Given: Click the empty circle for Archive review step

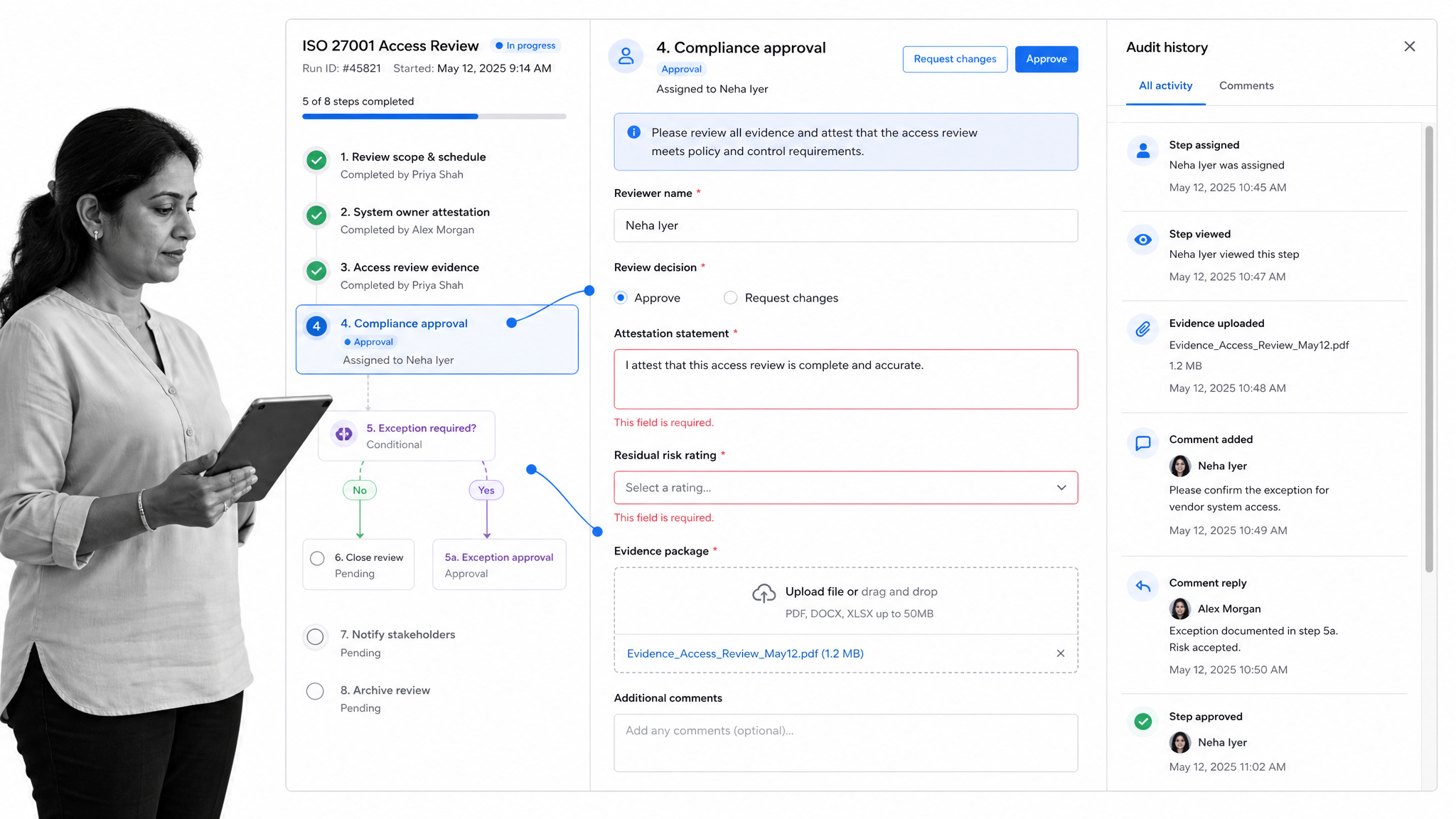Looking at the screenshot, I should tap(315, 691).
